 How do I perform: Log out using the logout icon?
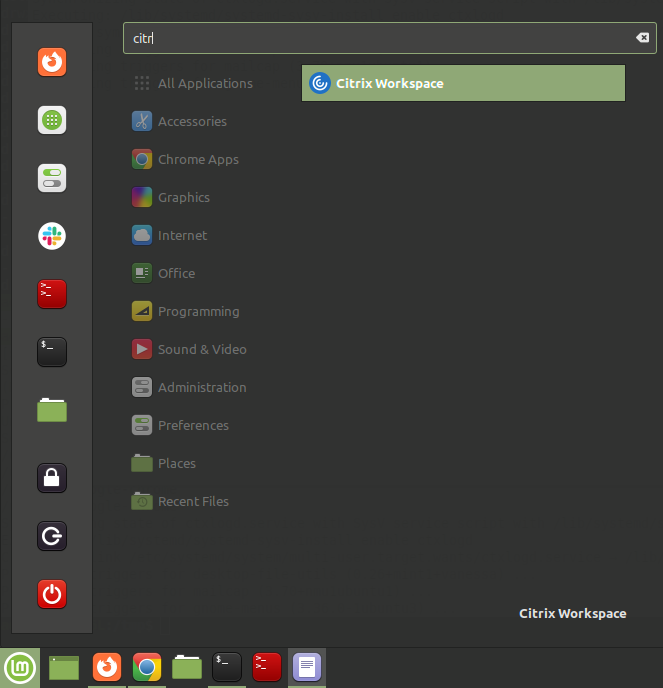coord(52,536)
